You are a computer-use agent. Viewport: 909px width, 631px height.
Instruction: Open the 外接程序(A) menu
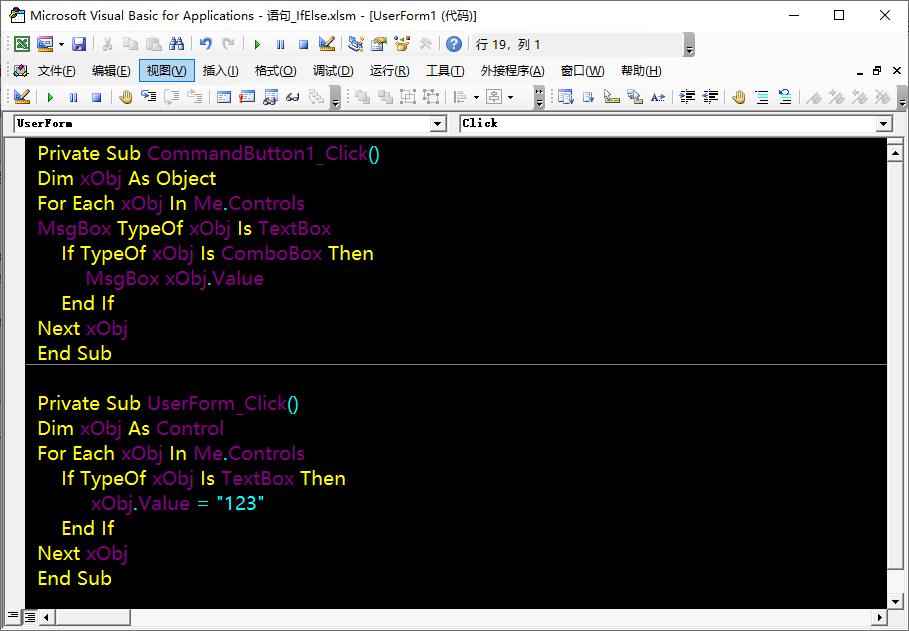(x=512, y=71)
